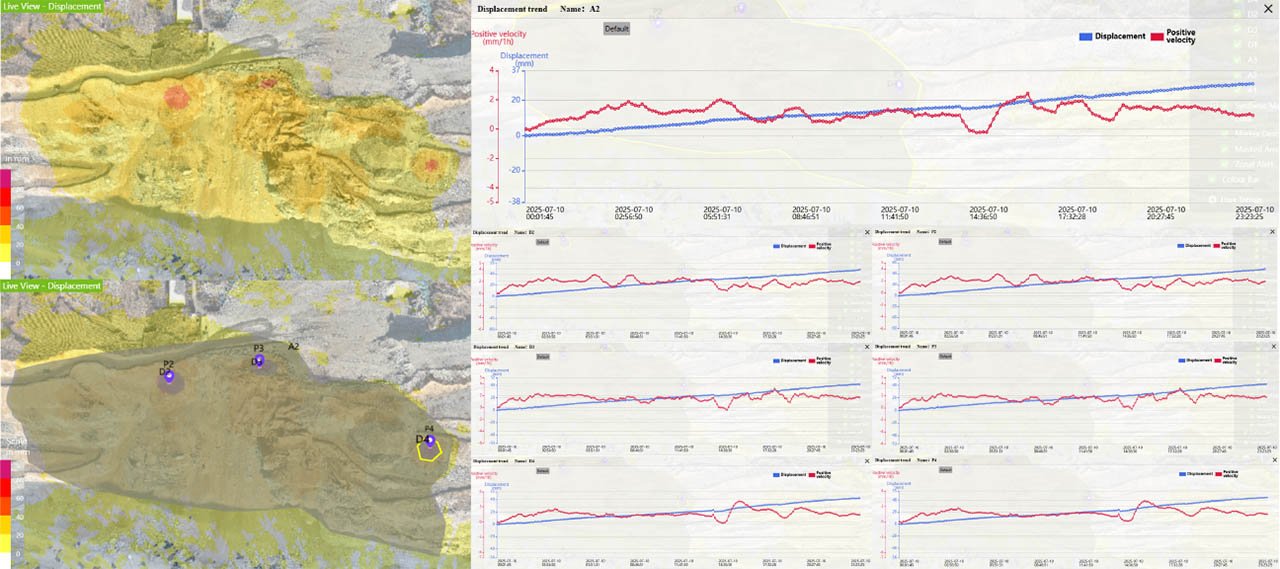Toggle Displacement legend in D4 trend panel
Image resolution: width=1280 pixels, height=569 pixels.
pyautogui.click(x=790, y=475)
